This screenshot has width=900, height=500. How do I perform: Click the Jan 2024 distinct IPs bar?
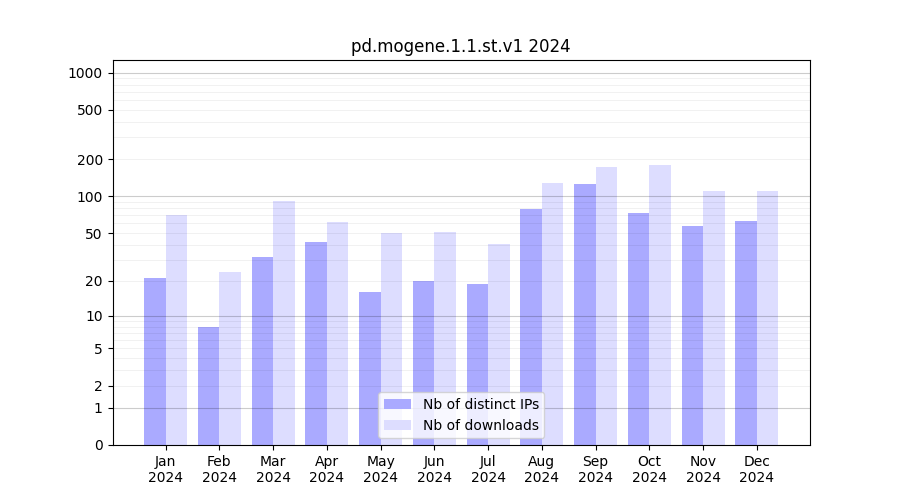(155, 361)
